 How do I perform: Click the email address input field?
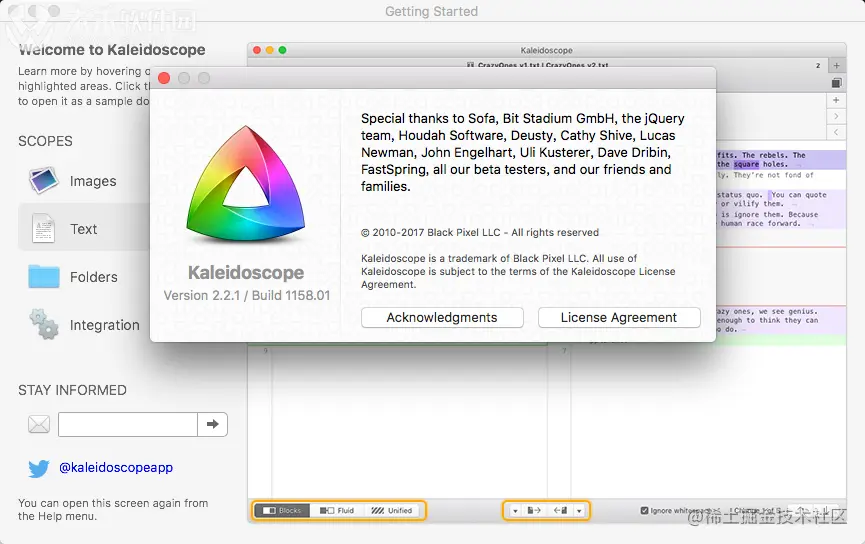127,424
